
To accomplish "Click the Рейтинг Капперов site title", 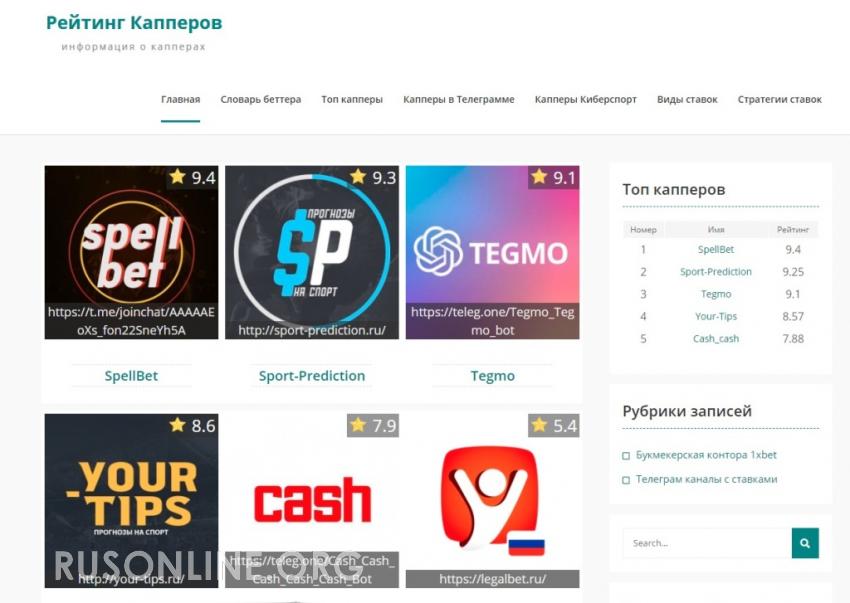I will 134,23.
